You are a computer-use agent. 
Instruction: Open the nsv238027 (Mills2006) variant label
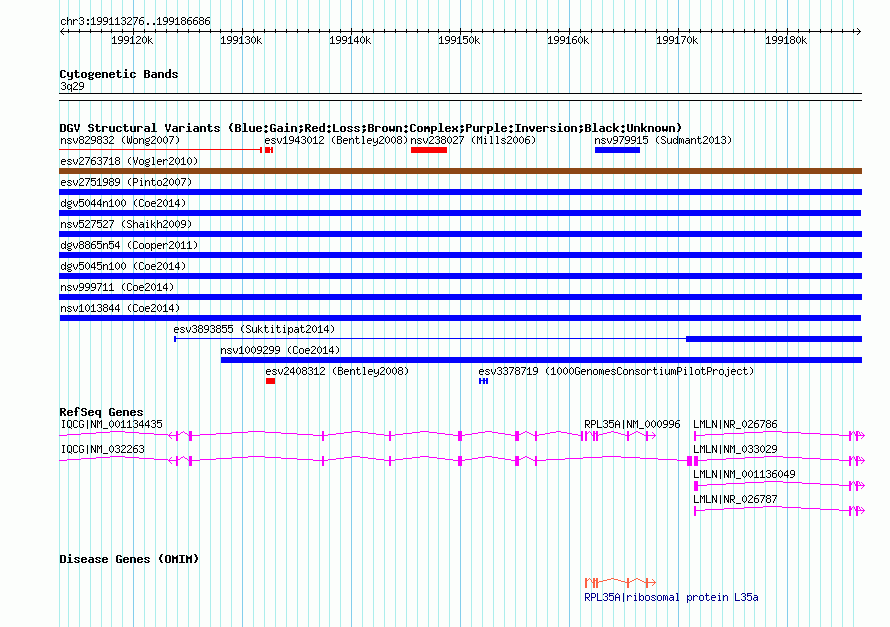coord(473,140)
